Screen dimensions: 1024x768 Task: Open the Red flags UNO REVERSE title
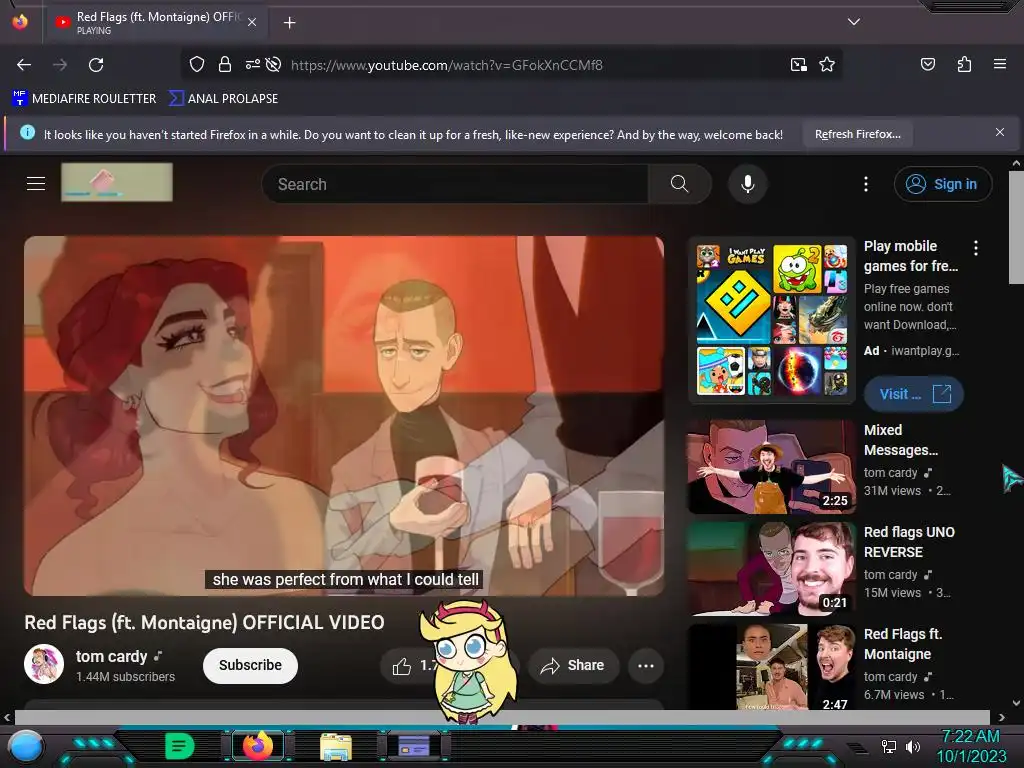pyautogui.click(x=909, y=542)
